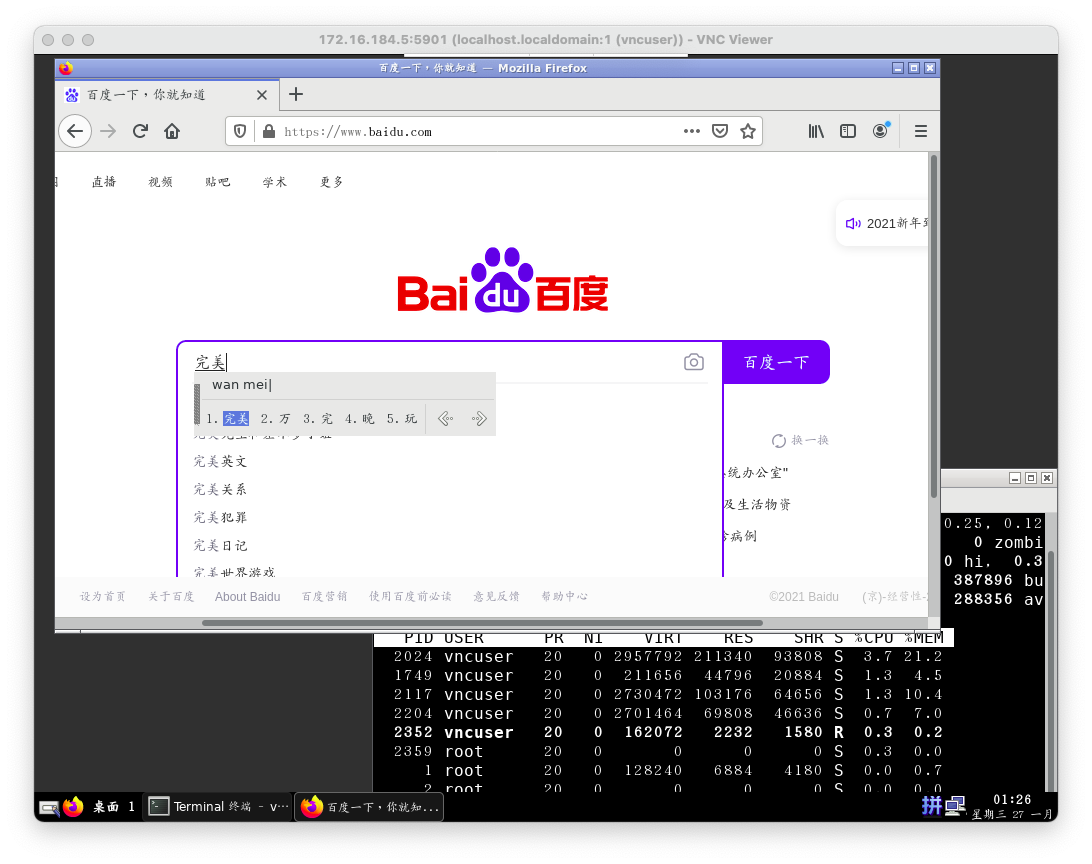The width and height of the screenshot is (1092, 864).
Task: Click show desktop panel icon
Action: (x=49, y=808)
